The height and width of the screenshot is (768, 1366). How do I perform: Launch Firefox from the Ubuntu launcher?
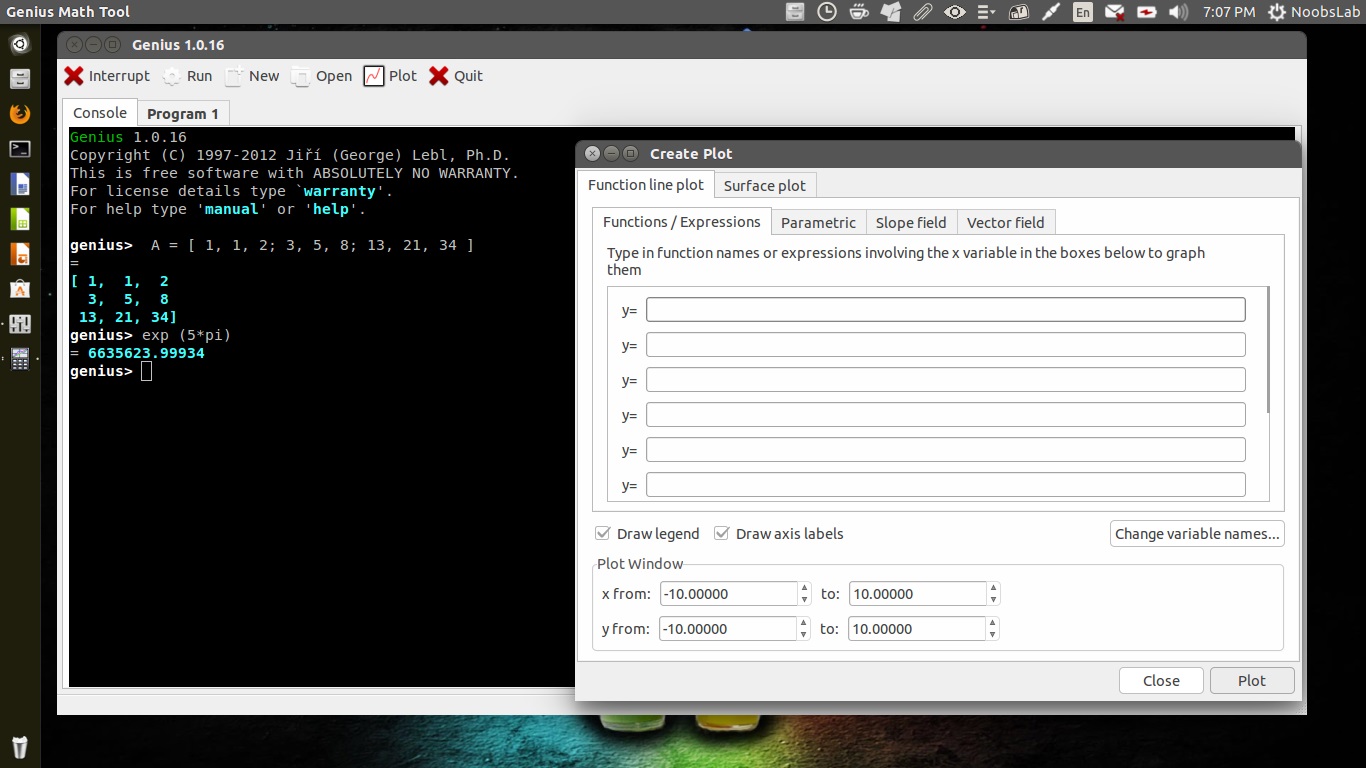pyautogui.click(x=20, y=114)
